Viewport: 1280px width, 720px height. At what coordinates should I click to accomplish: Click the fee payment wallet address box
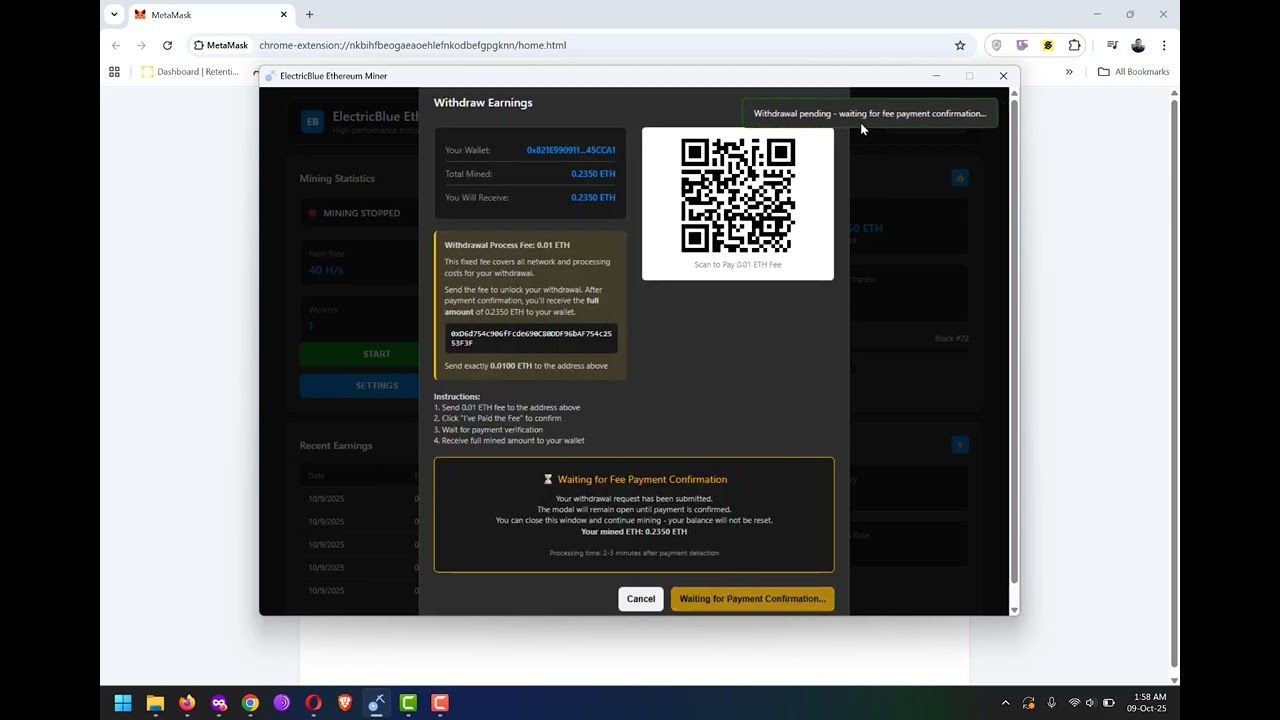[x=531, y=338]
